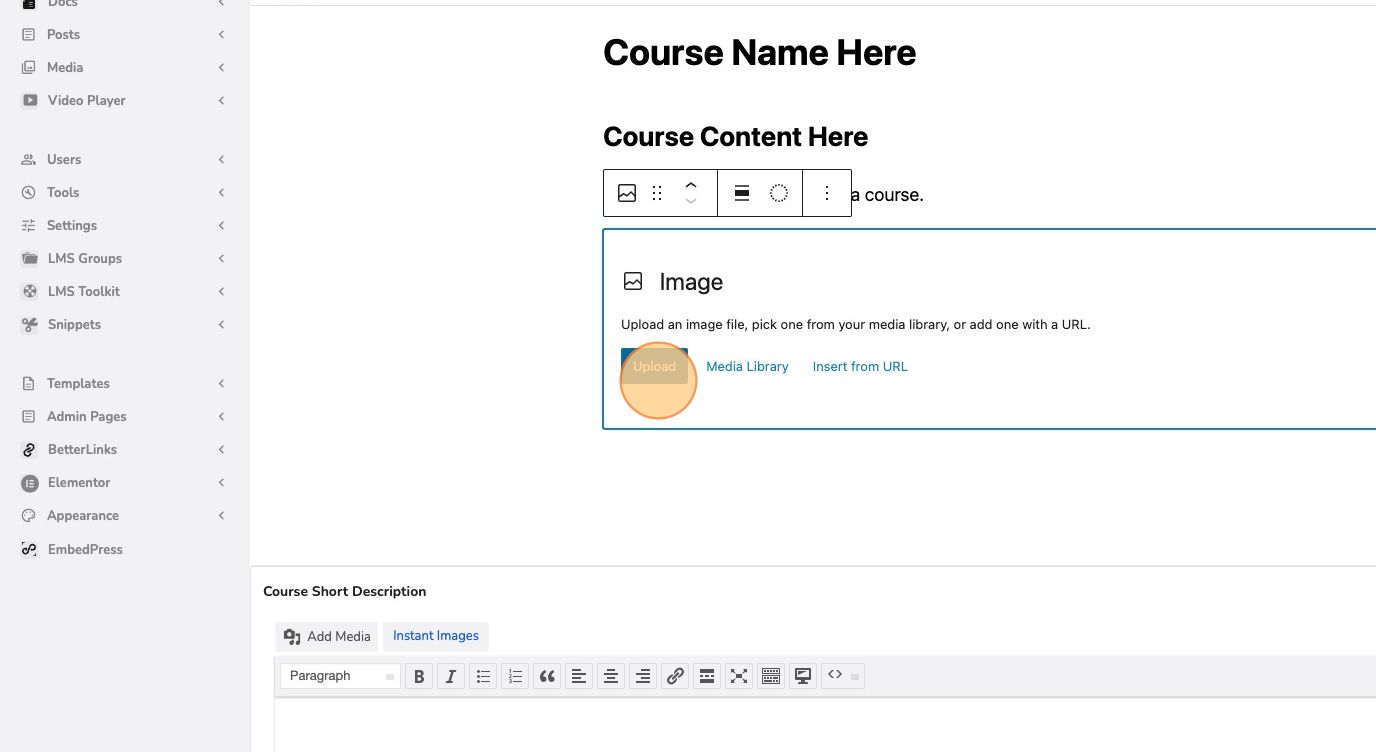The width and height of the screenshot is (1376, 752).
Task: Insert a numbered list
Action: coord(515,677)
